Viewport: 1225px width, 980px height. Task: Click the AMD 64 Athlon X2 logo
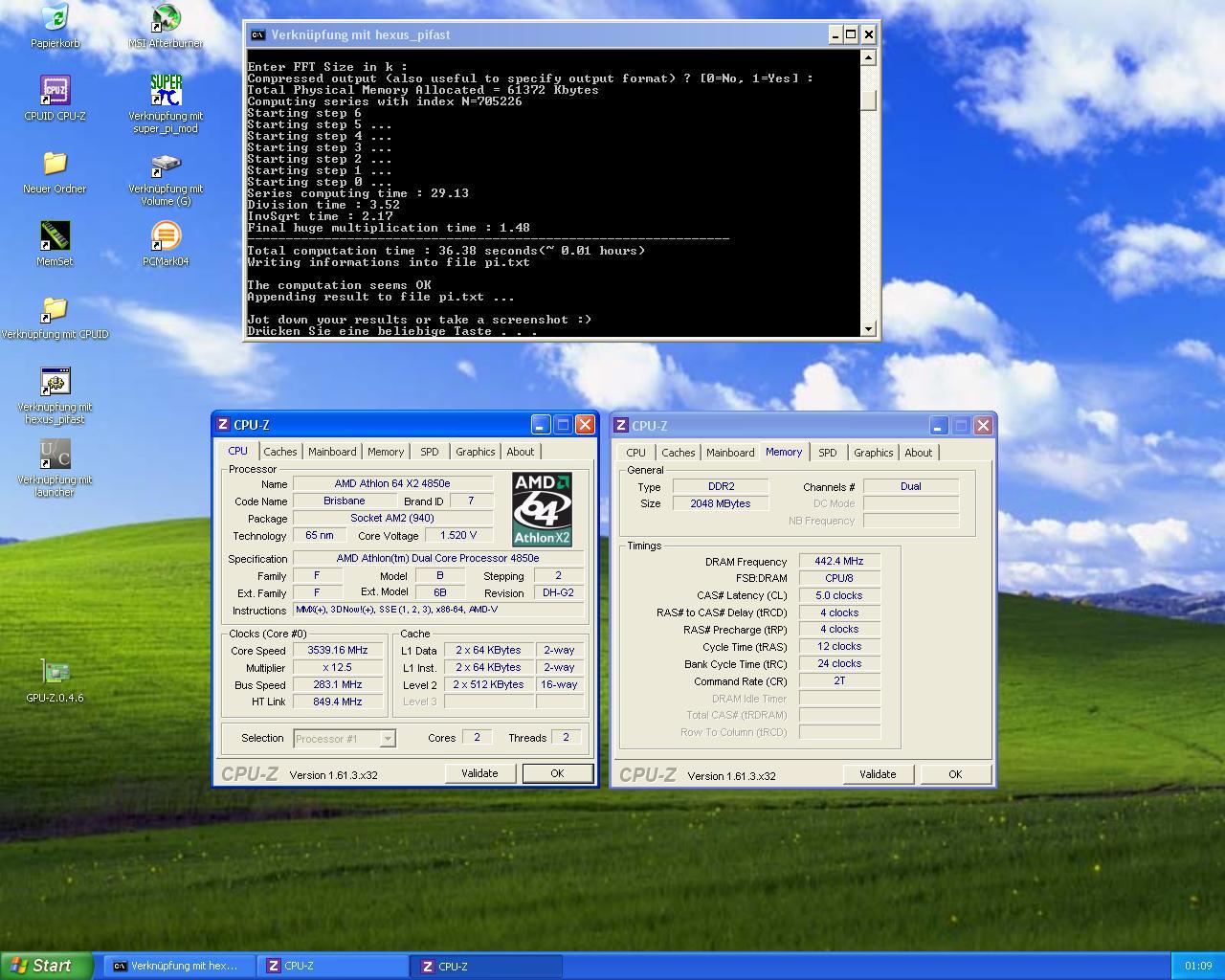point(542,509)
